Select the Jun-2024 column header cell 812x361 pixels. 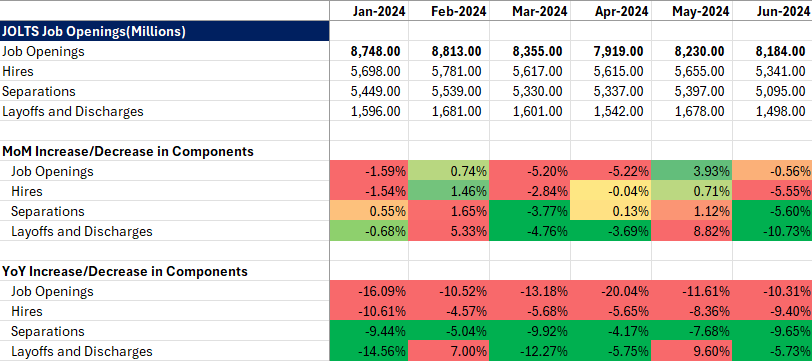click(772, 11)
